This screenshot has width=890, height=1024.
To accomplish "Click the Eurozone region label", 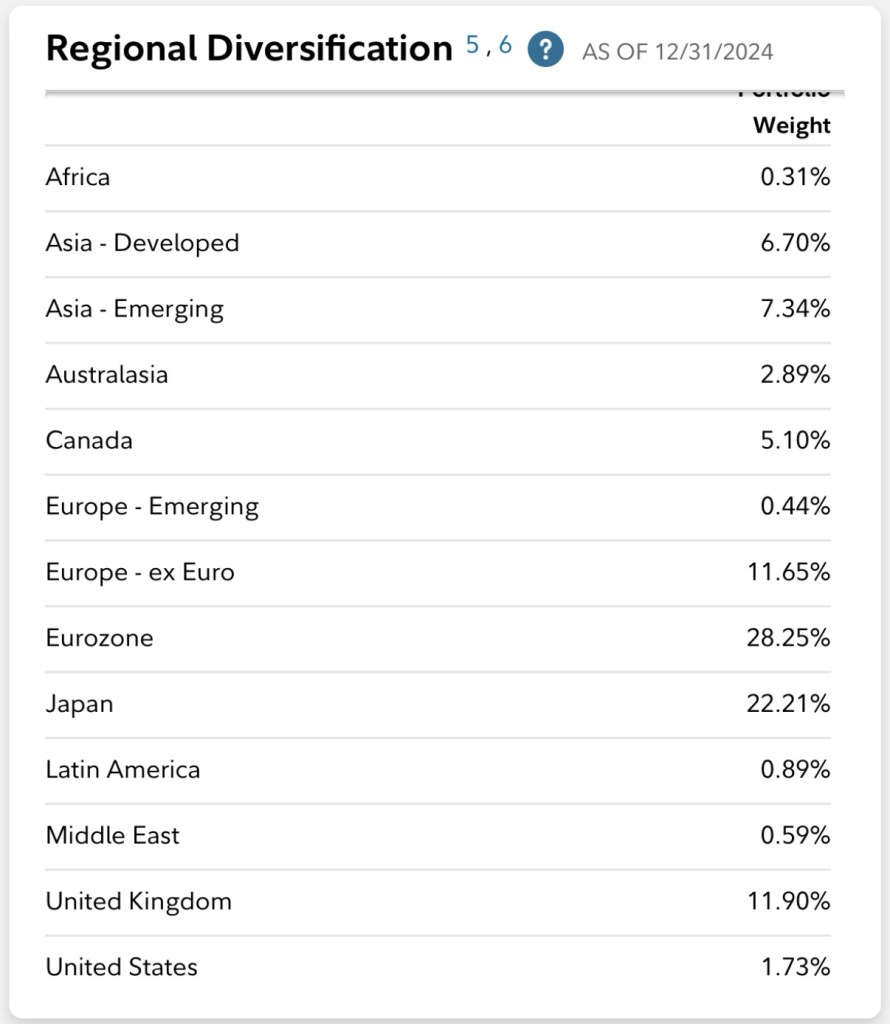I will (x=99, y=638).
